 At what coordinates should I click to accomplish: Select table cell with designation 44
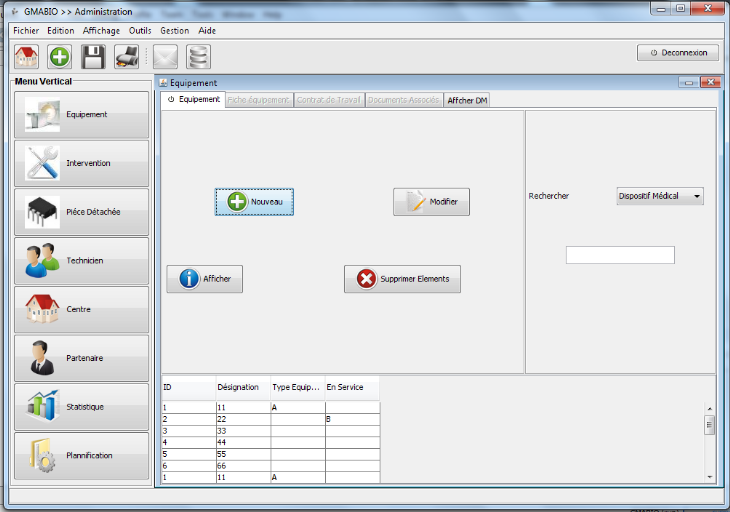(243, 442)
